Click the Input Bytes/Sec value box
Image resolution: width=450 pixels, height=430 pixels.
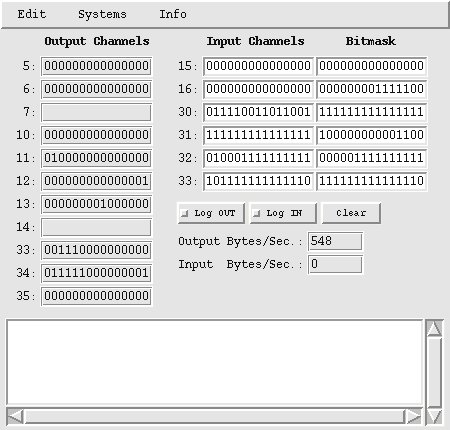pos(335,264)
